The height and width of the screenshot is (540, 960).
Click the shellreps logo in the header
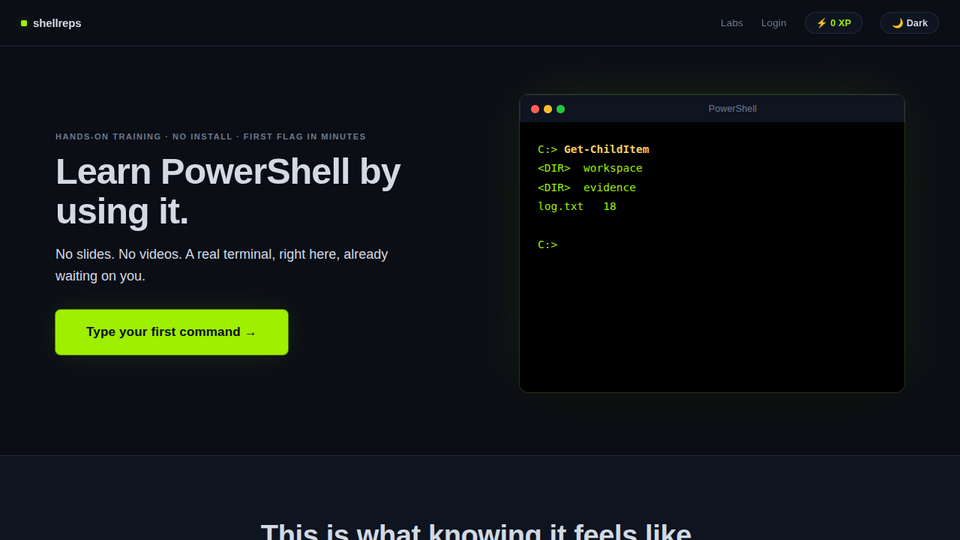(51, 23)
